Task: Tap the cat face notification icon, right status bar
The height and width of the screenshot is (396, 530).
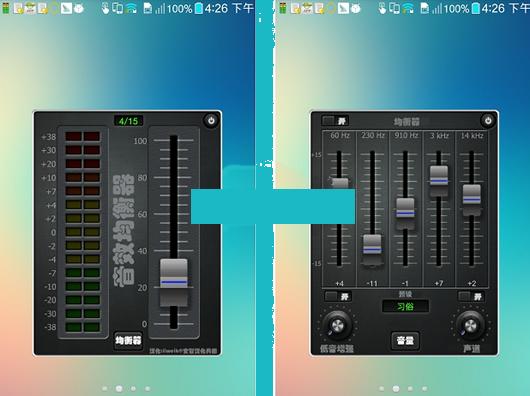Action: (355, 9)
